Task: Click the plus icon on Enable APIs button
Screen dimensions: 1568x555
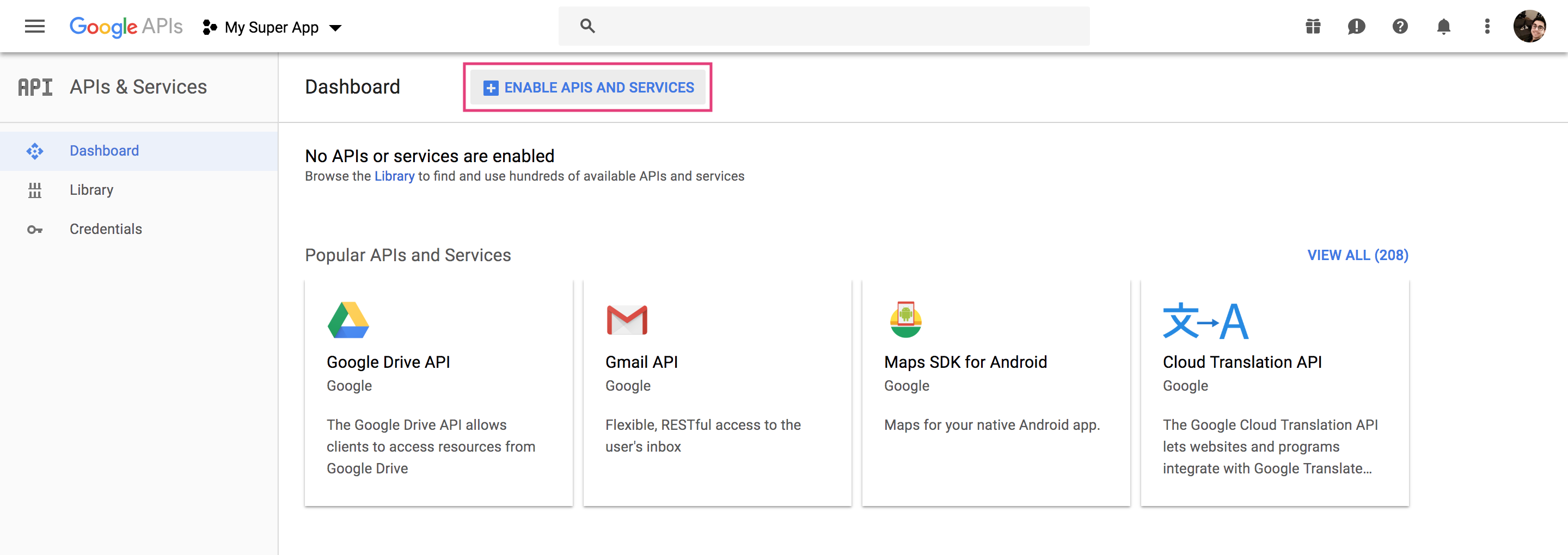Action: click(491, 88)
